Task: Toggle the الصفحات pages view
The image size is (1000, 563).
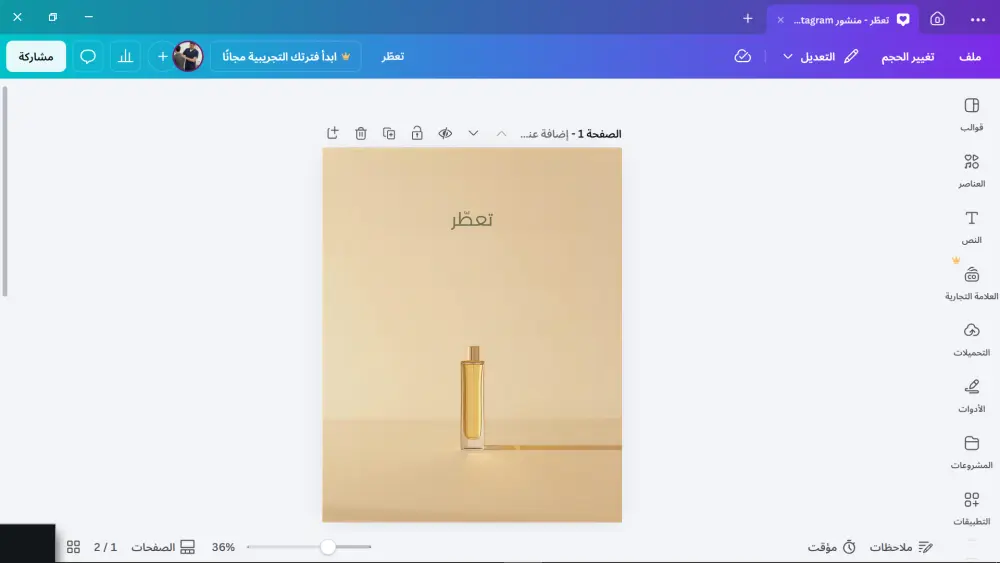Action: [x=163, y=547]
